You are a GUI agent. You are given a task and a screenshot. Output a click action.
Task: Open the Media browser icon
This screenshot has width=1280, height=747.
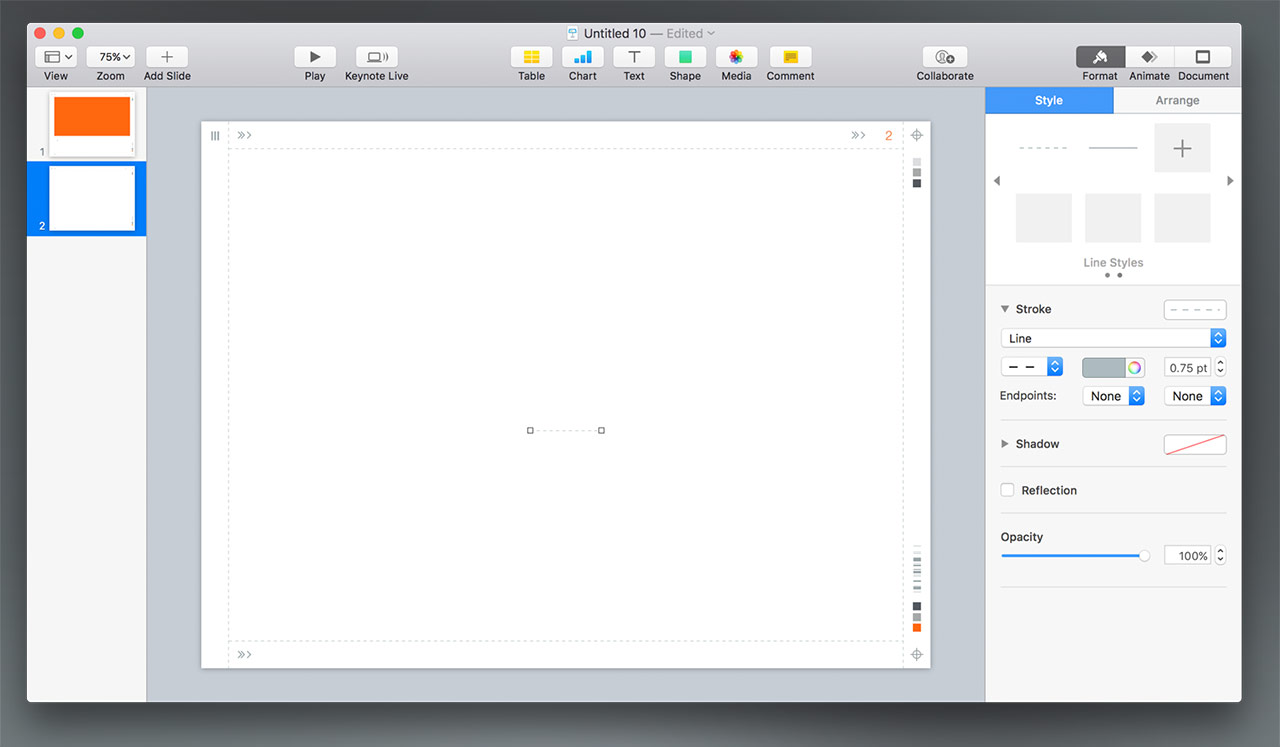[736, 57]
